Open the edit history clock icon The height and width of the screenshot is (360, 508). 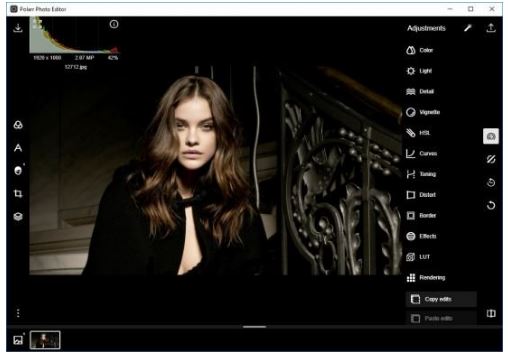[x=491, y=182]
